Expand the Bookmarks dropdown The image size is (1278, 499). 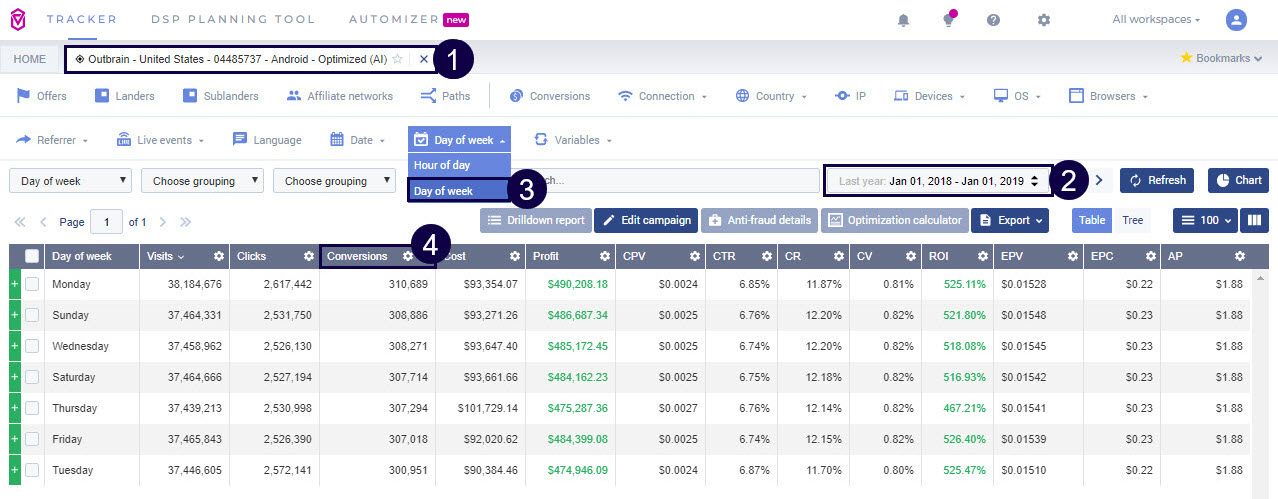coord(1221,58)
